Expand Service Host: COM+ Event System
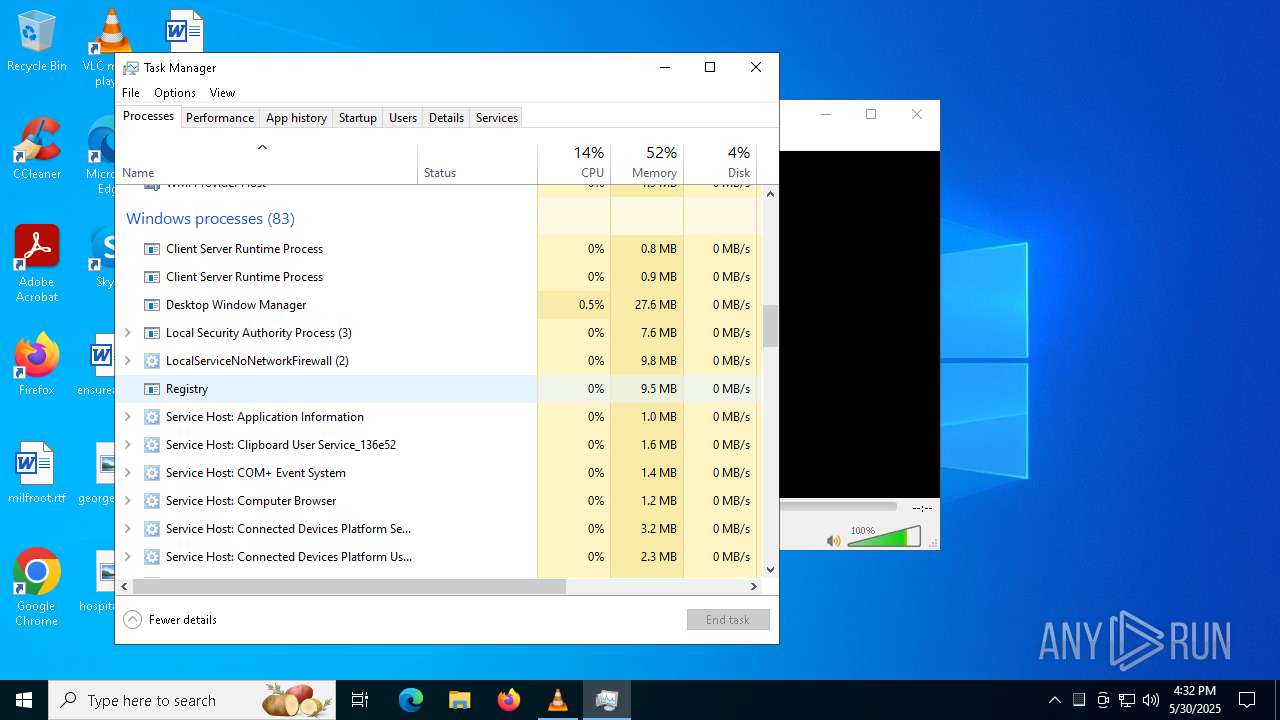The width and height of the screenshot is (1280, 720). 127,473
